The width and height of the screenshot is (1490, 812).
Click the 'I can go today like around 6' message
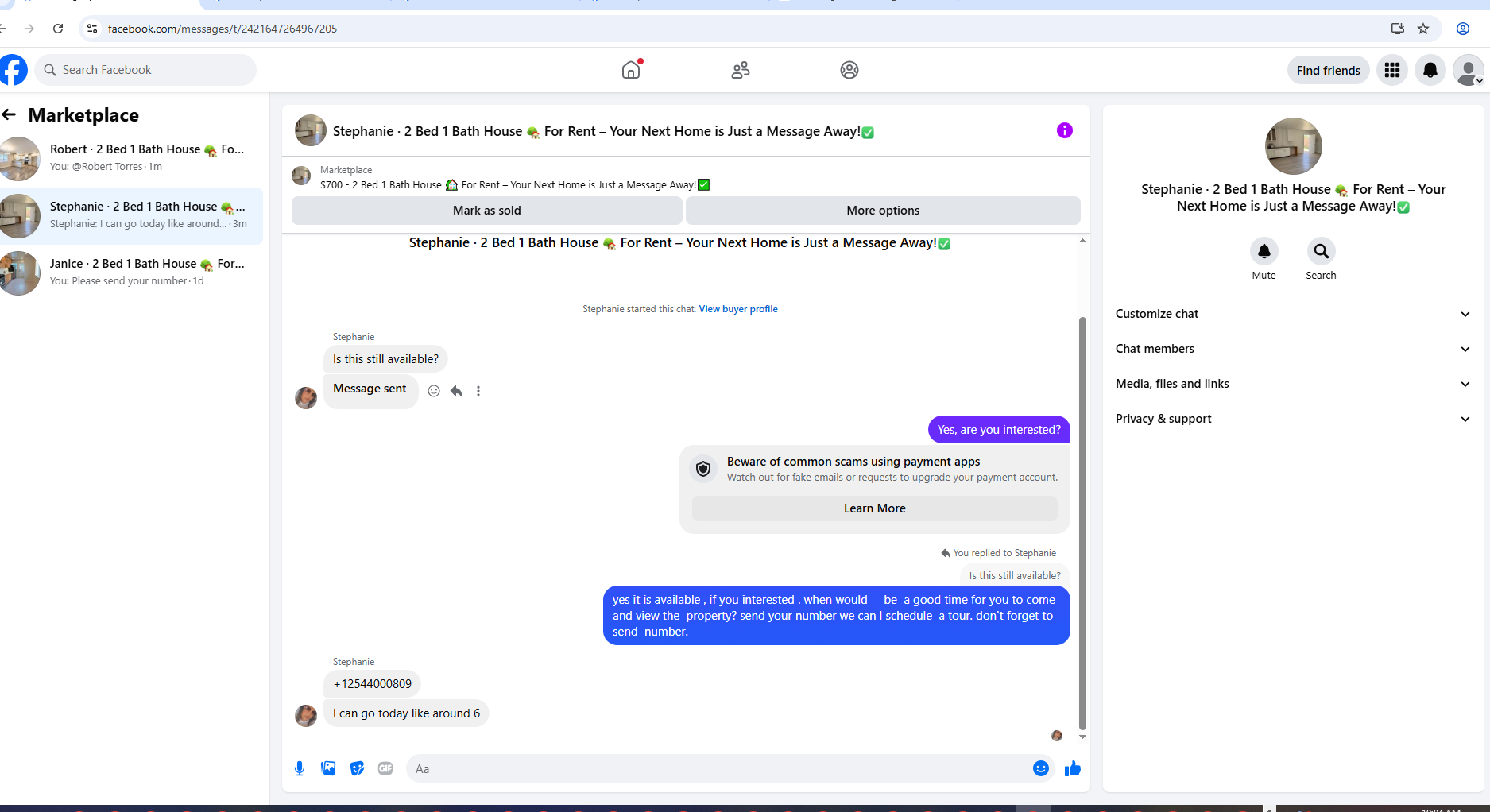406,713
